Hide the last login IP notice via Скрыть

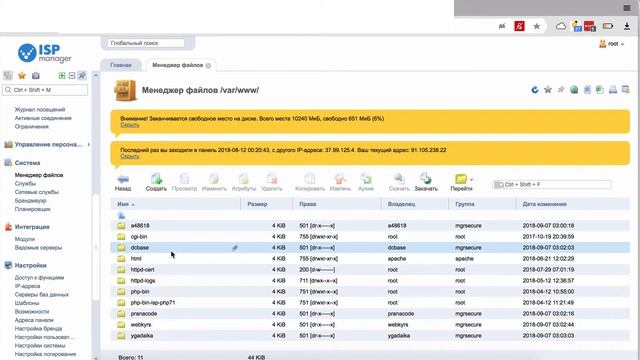click(x=130, y=156)
